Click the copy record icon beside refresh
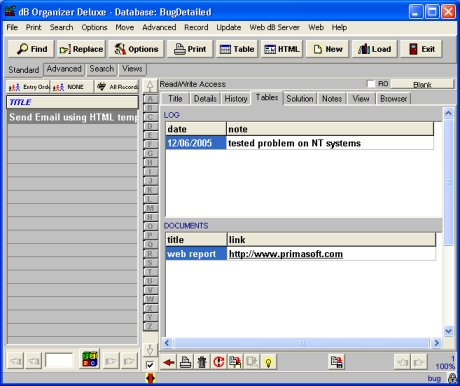 click(235, 362)
